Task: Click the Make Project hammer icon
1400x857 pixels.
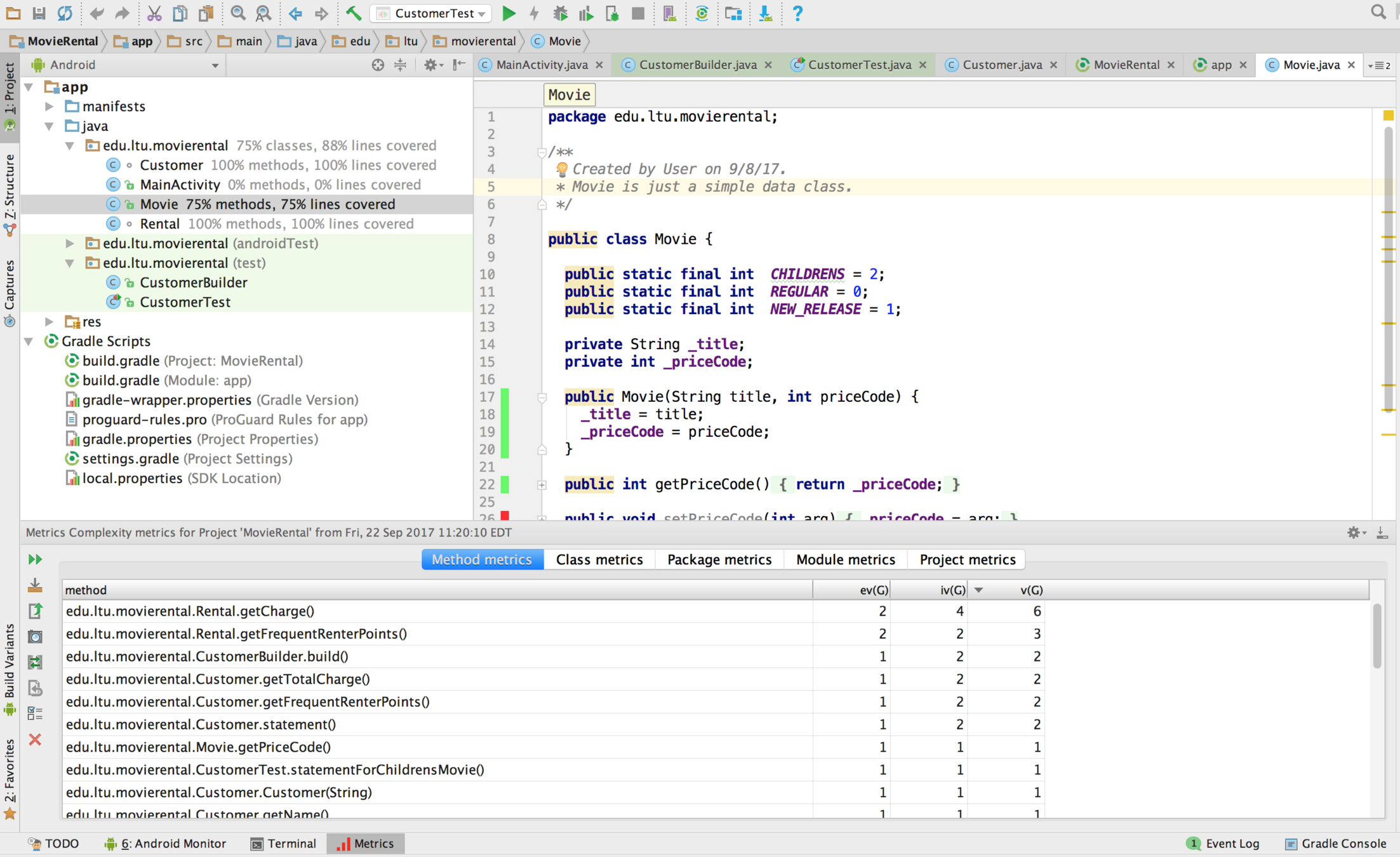Action: click(x=354, y=13)
